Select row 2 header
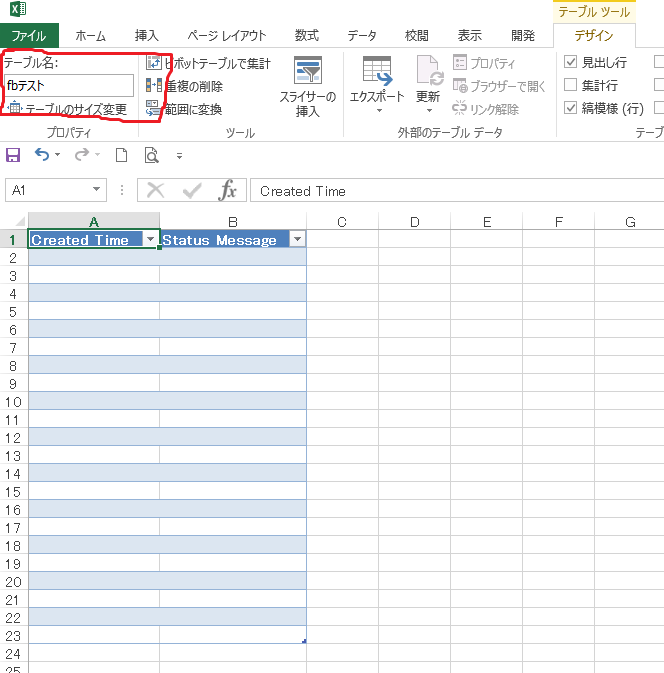 tap(14, 258)
